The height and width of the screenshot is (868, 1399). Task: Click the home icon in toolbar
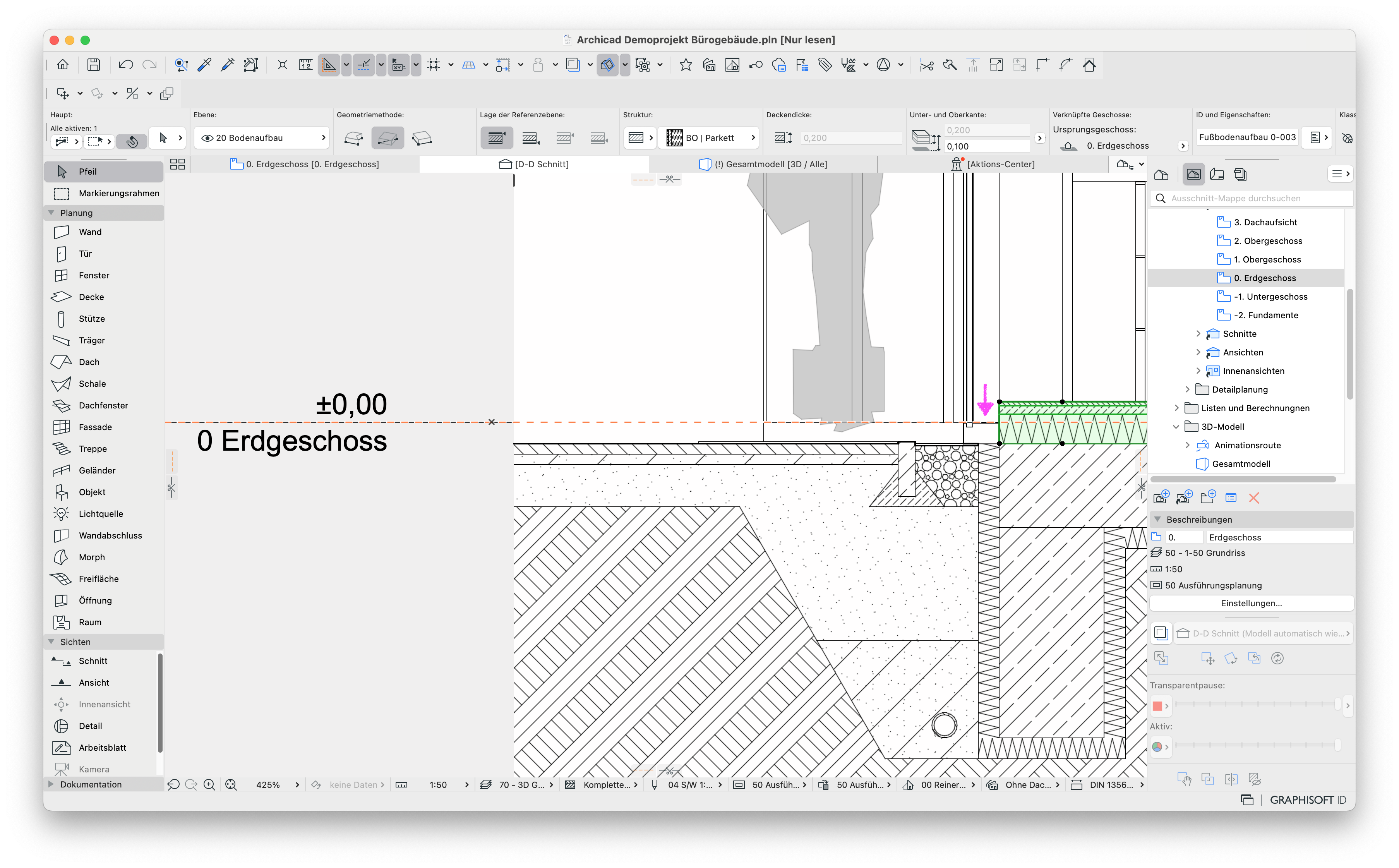tap(63, 65)
